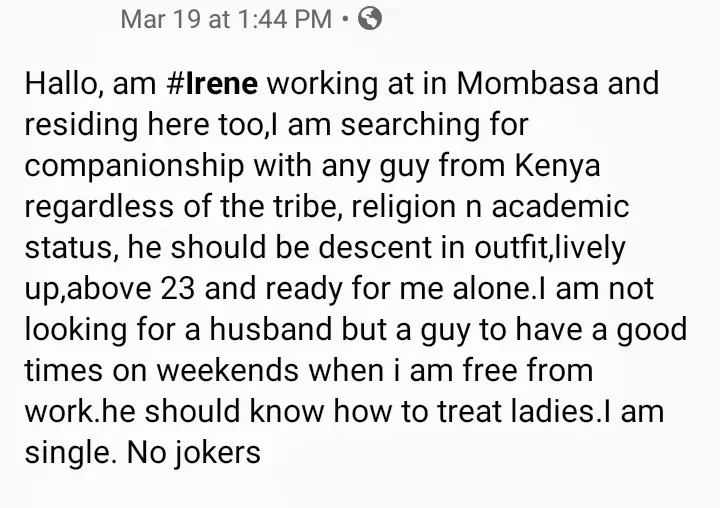Image resolution: width=720 pixels, height=508 pixels.
Task: Click the 1:44 PM time text
Action: (285, 19)
